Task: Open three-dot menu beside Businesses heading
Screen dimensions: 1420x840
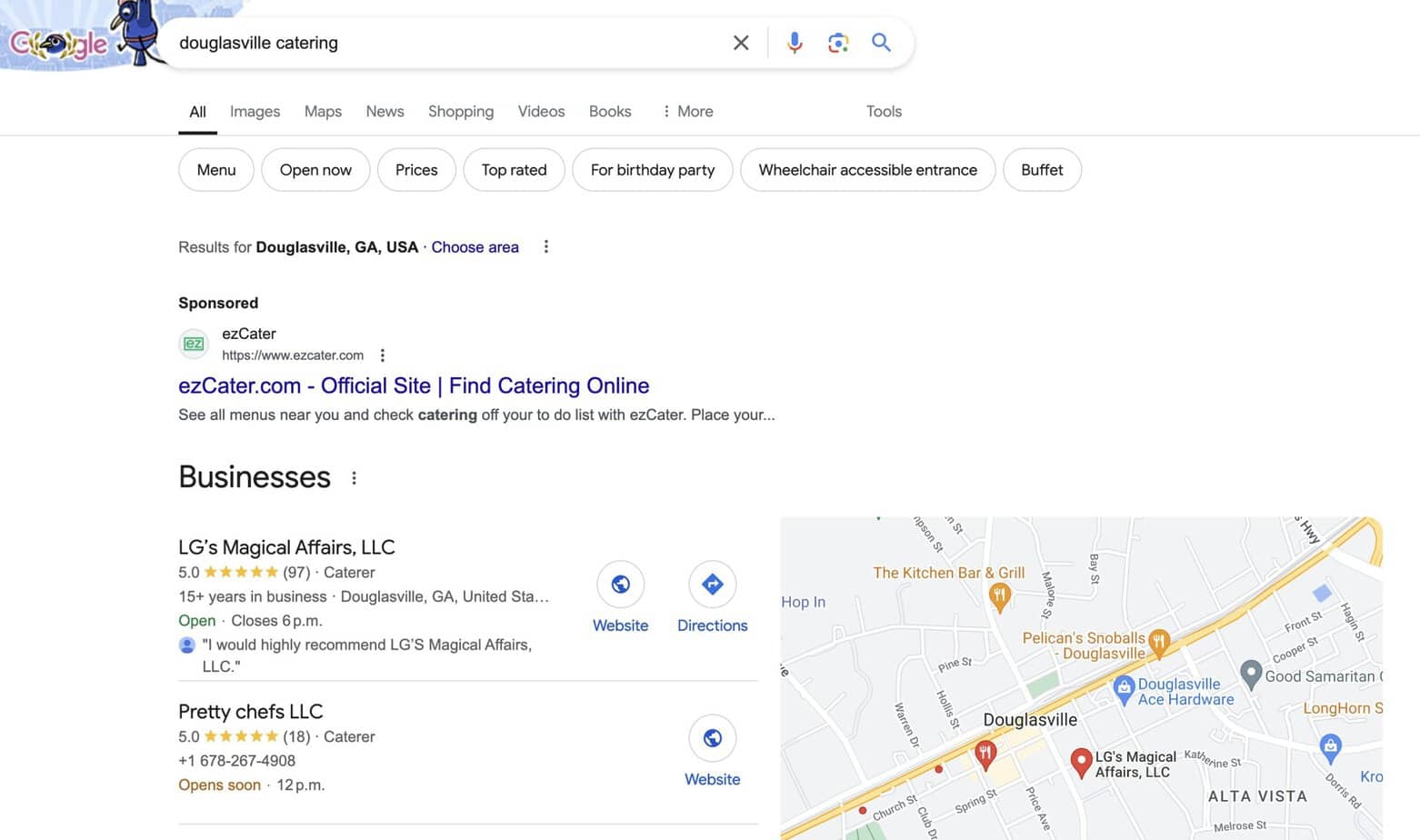Action: pyautogui.click(x=354, y=478)
